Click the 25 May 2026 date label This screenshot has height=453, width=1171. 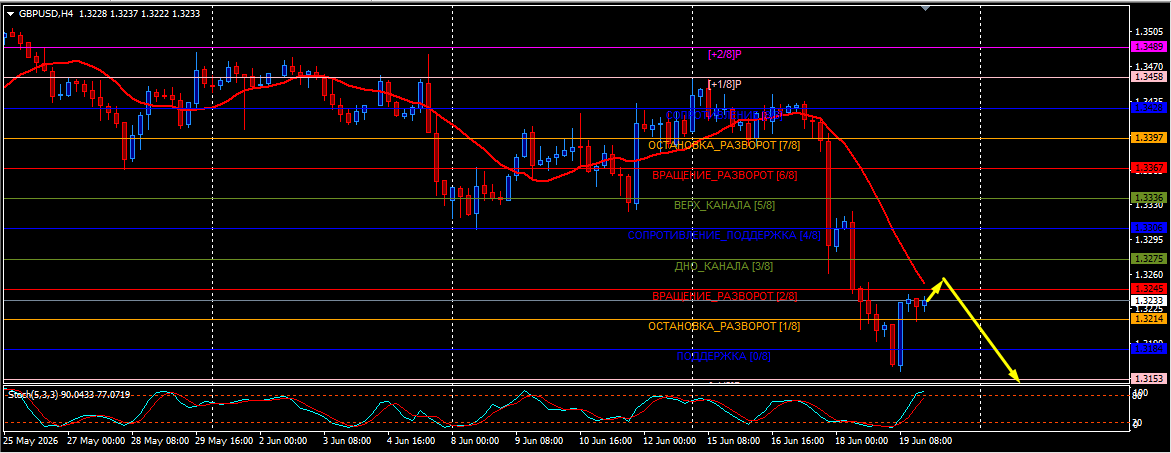[32, 441]
